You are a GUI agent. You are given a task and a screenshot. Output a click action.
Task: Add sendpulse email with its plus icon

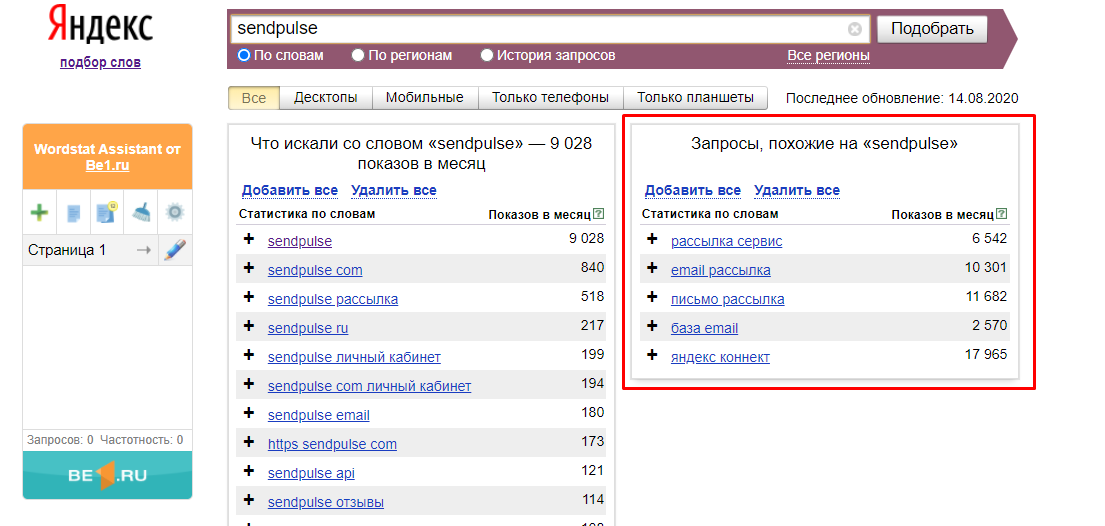pos(249,413)
